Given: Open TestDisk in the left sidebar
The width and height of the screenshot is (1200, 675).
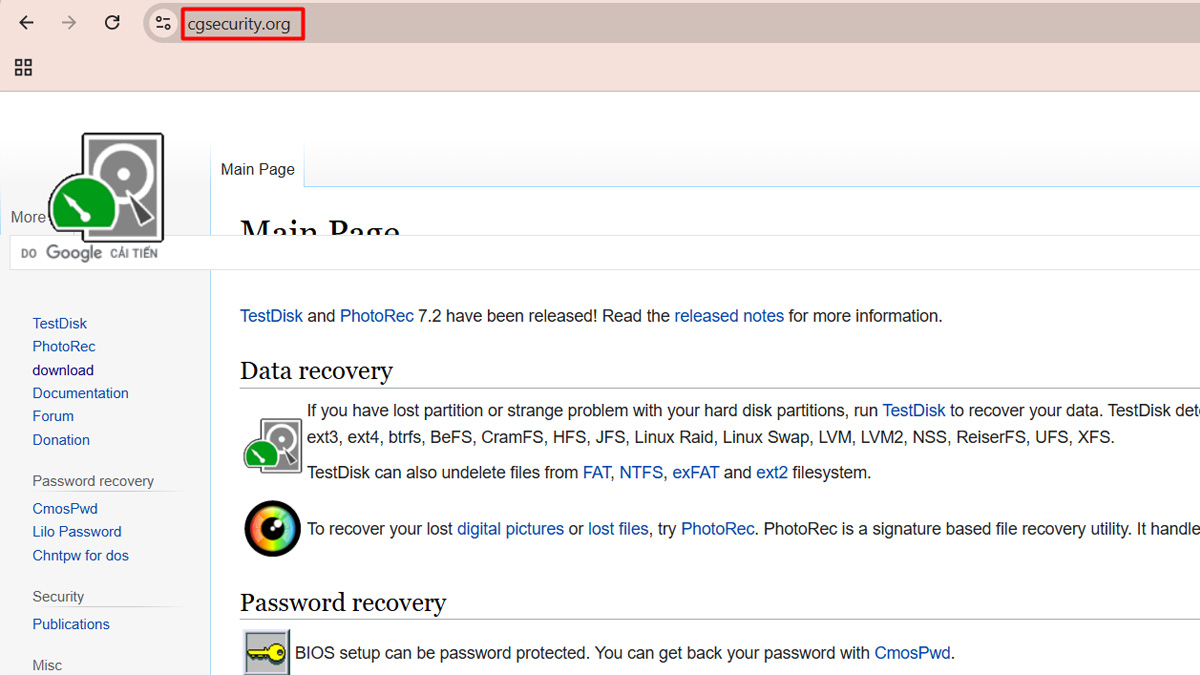Looking at the screenshot, I should pos(60,323).
